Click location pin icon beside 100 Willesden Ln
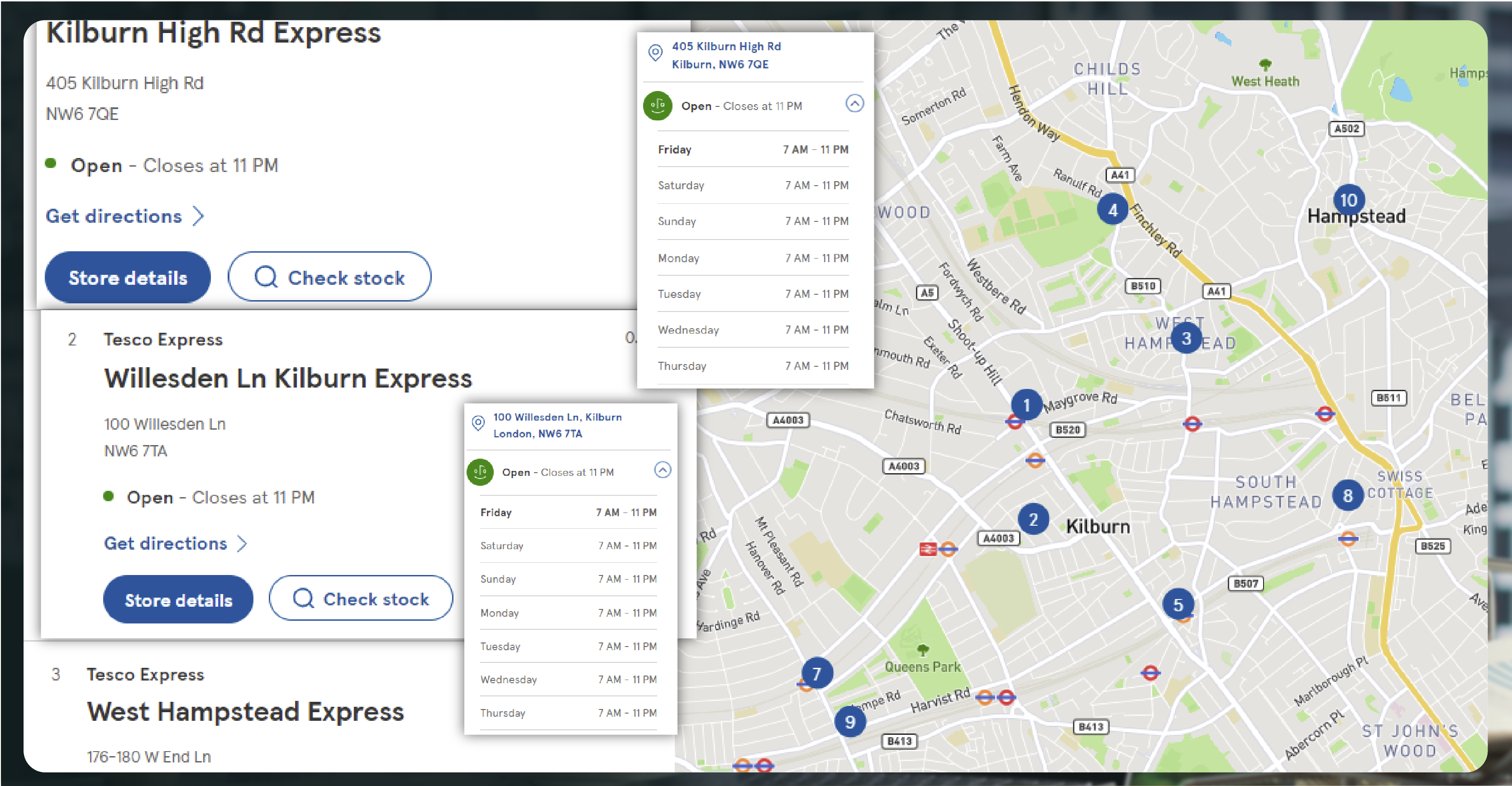The height and width of the screenshot is (786, 1512). click(478, 422)
